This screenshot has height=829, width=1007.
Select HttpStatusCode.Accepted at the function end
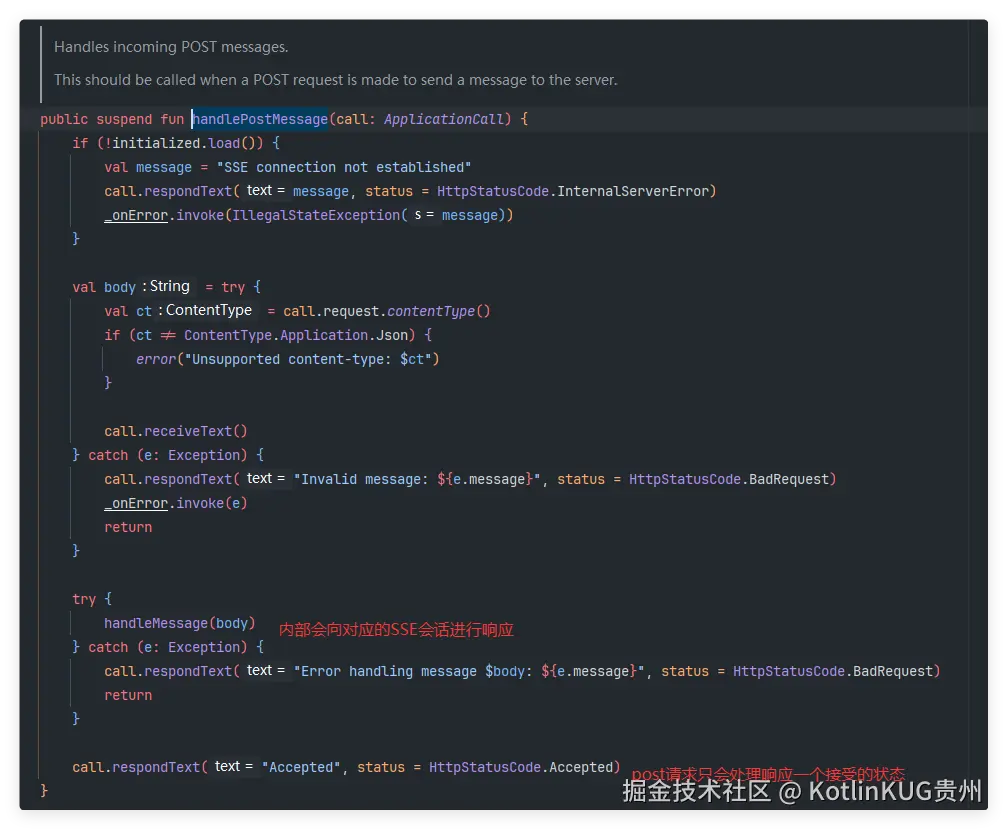pyautogui.click(x=524, y=767)
